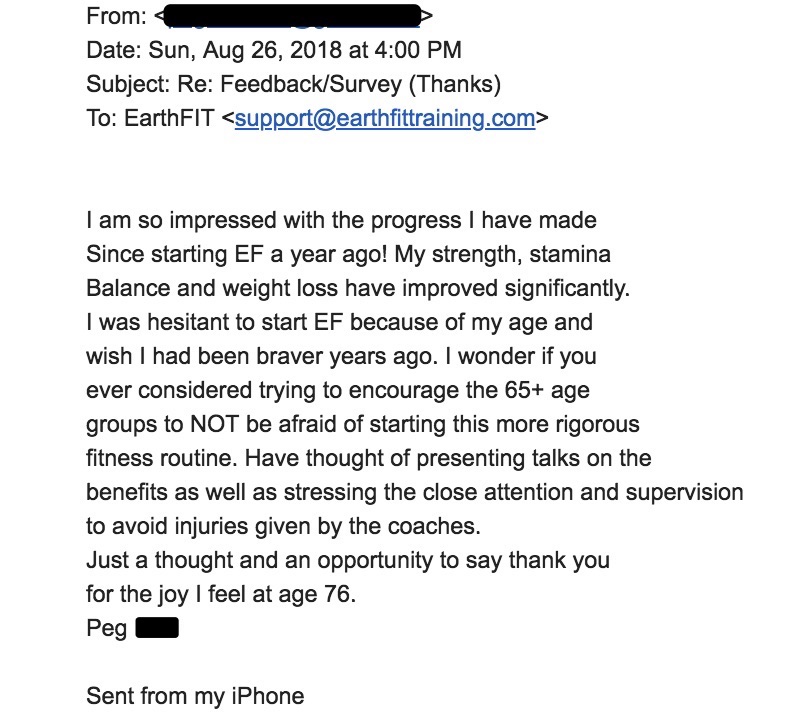Click the phrase weight loss in the body

(280, 288)
